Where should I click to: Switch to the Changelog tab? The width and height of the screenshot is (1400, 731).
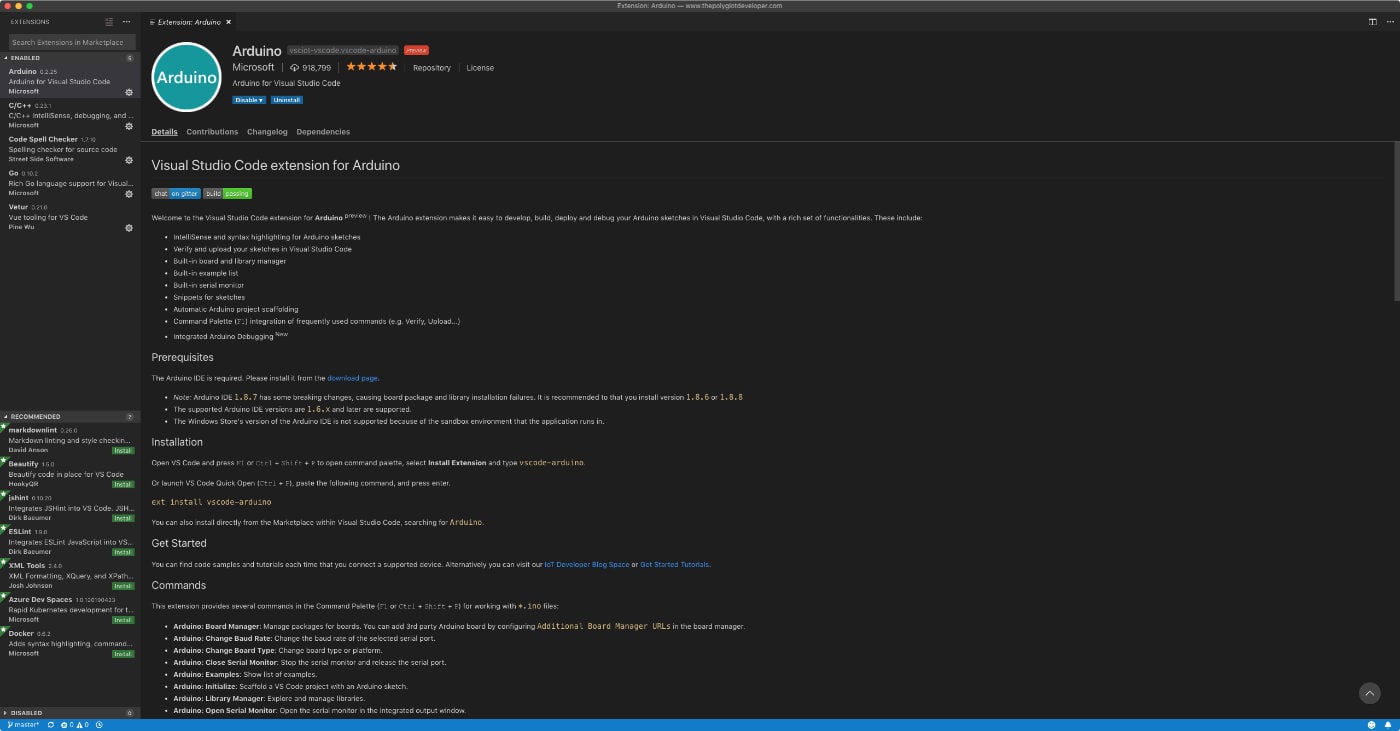[267, 132]
